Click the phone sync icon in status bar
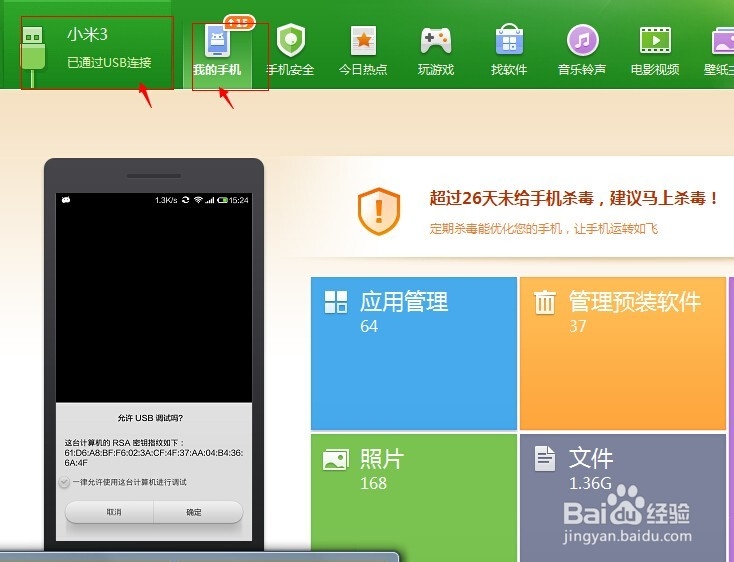This screenshot has width=734, height=562. click(x=186, y=200)
